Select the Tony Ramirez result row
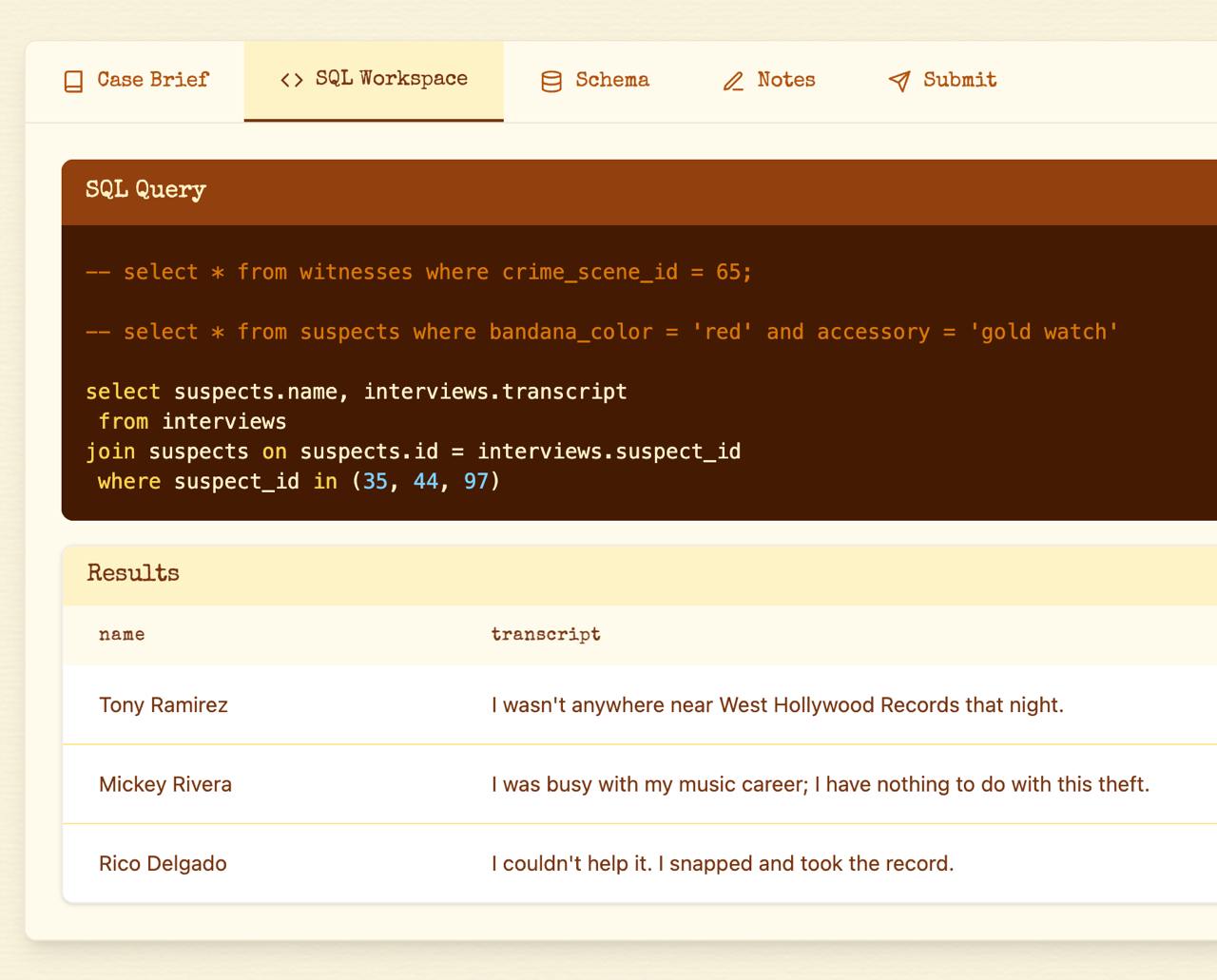 tap(164, 705)
